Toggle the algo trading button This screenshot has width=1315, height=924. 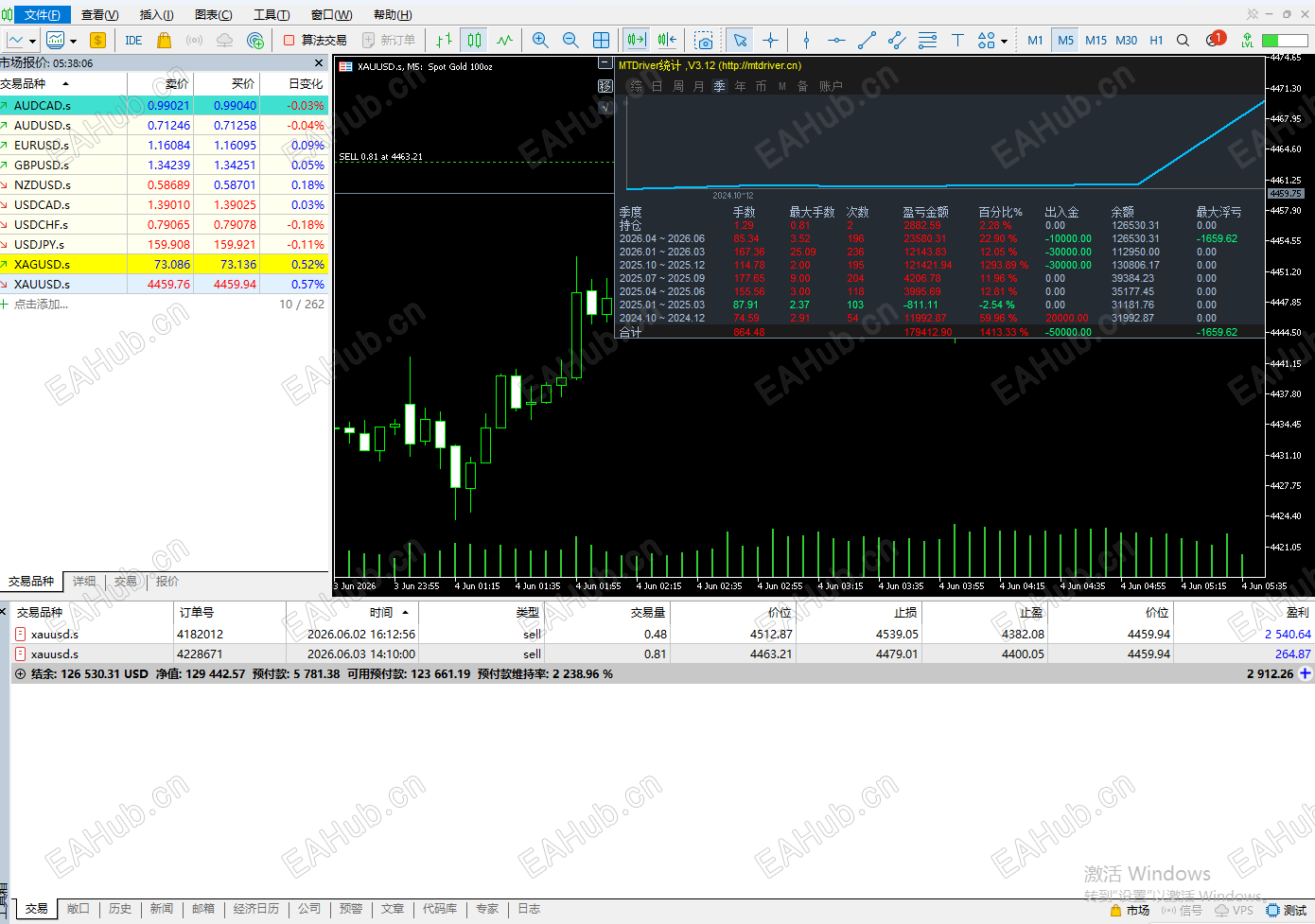point(315,40)
